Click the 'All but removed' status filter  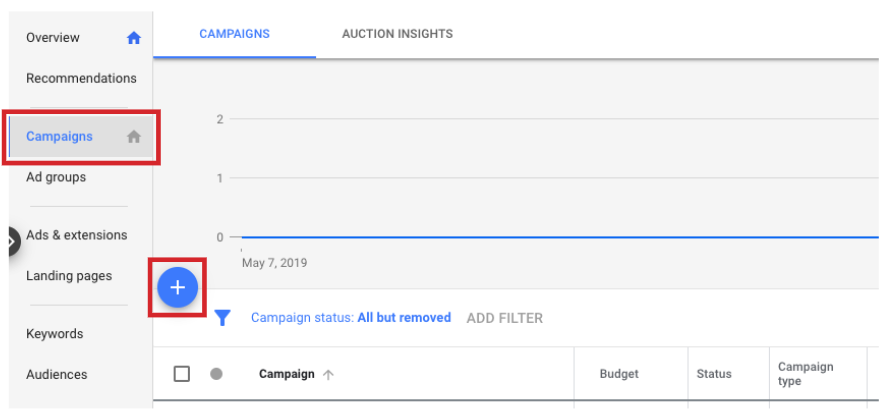click(x=404, y=318)
